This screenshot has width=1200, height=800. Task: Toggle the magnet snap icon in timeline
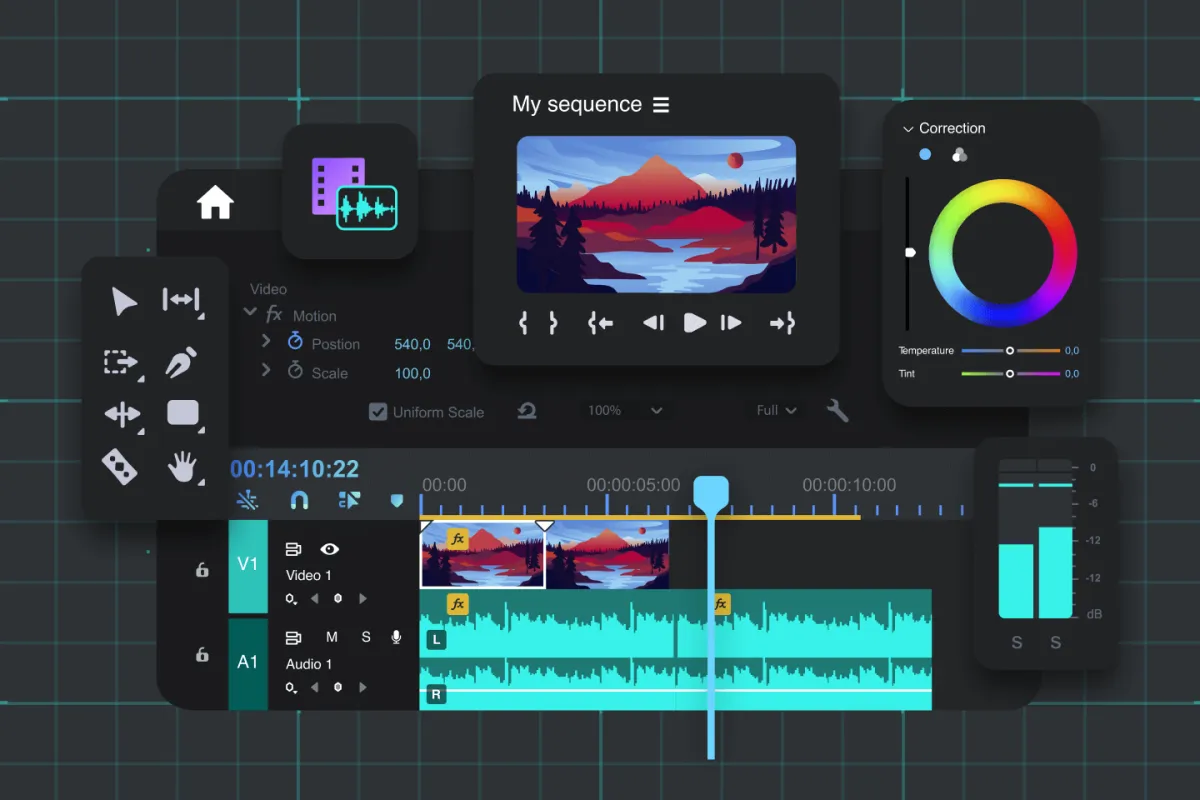tap(298, 500)
